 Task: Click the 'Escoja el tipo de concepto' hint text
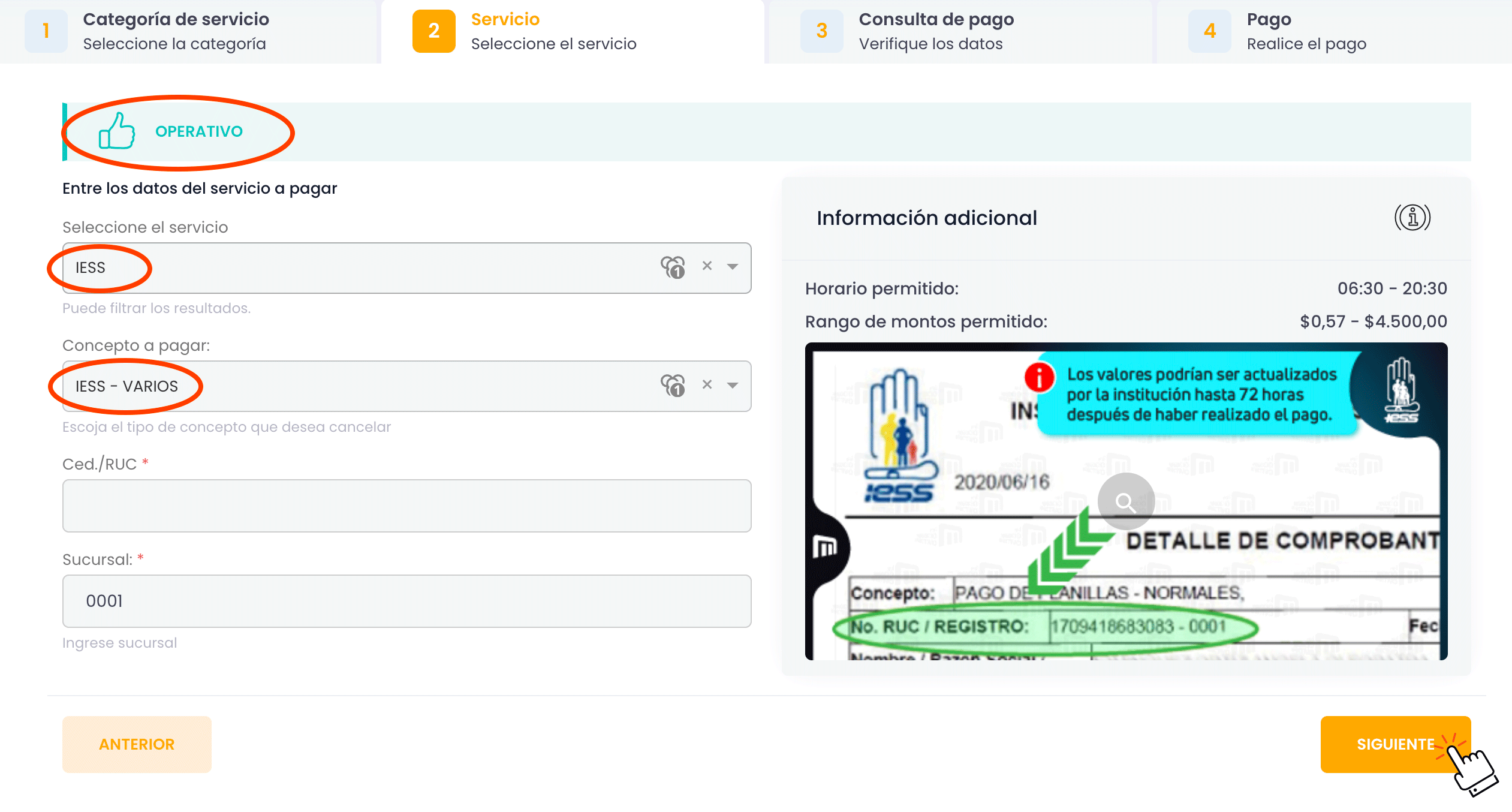pos(227,427)
